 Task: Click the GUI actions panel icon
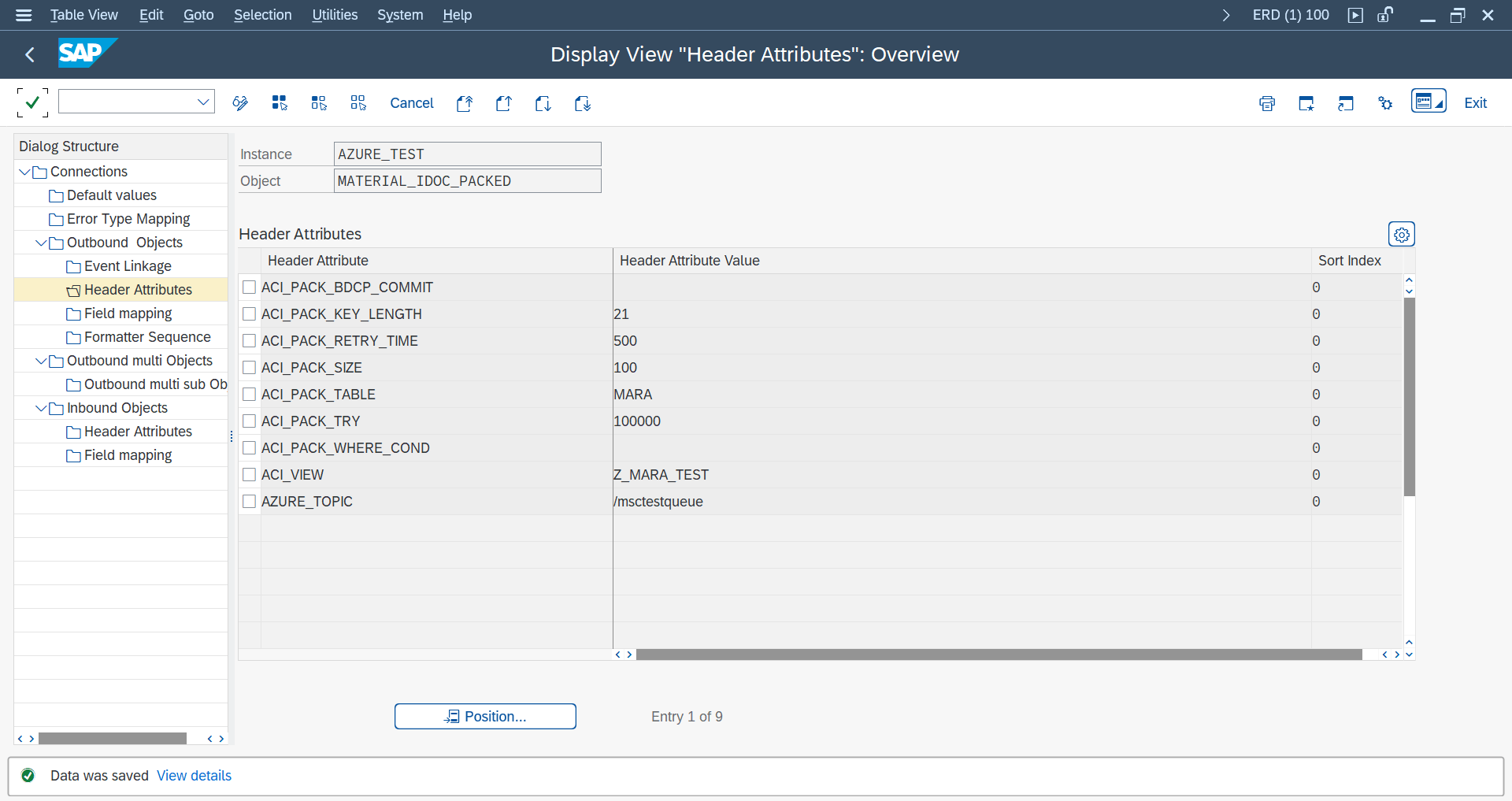point(1429,101)
